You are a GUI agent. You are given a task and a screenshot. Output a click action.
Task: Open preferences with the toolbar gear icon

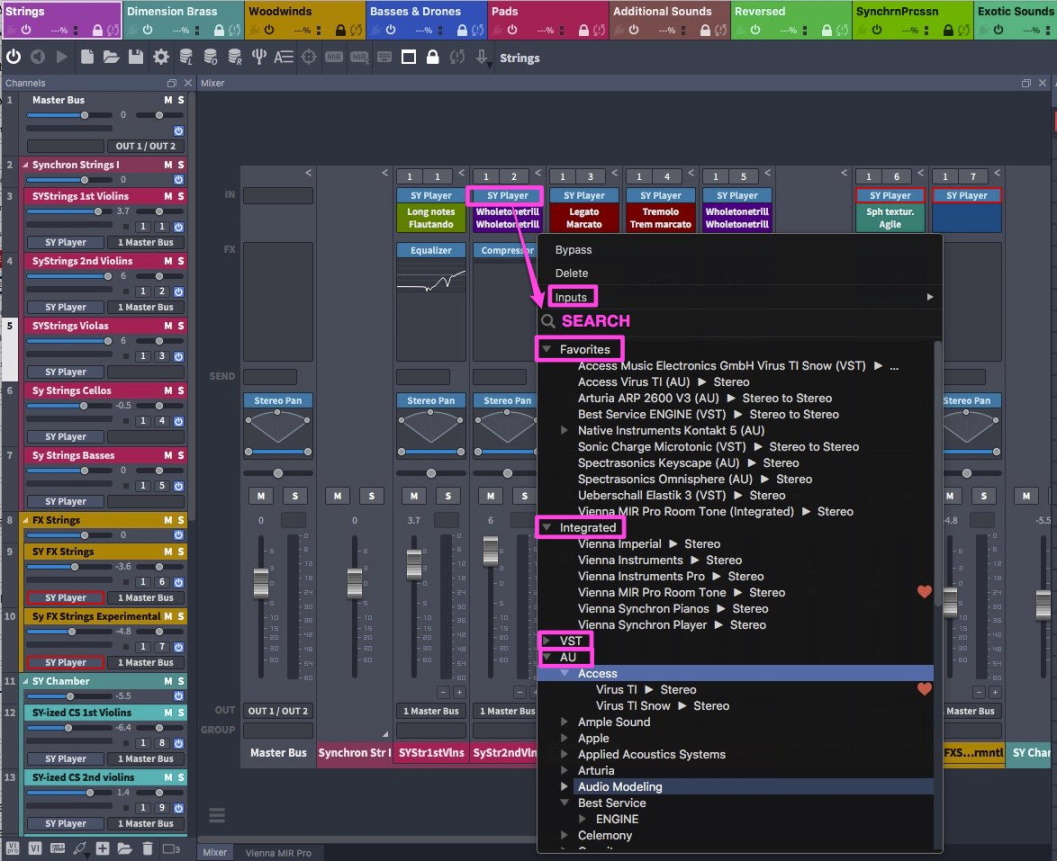point(160,57)
